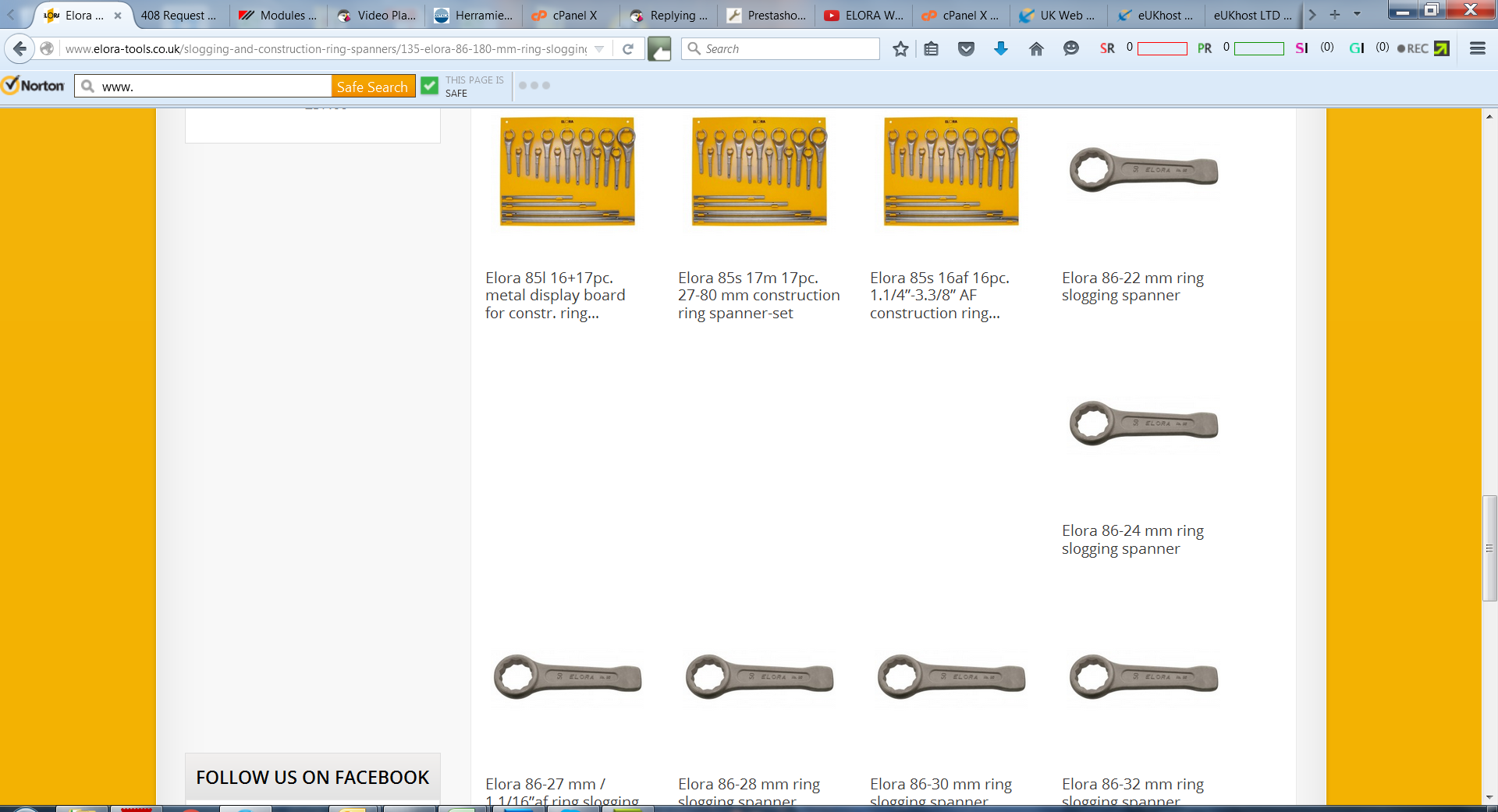Screen dimensions: 1498x812
Task: Click the Elora 86-30 mm spanner image
Action: tap(951, 677)
